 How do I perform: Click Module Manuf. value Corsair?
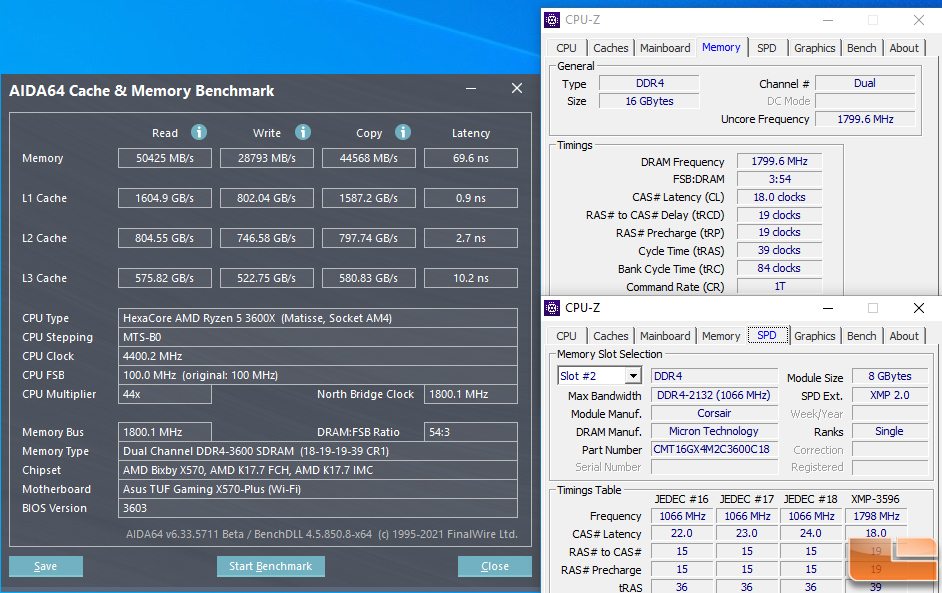point(714,413)
